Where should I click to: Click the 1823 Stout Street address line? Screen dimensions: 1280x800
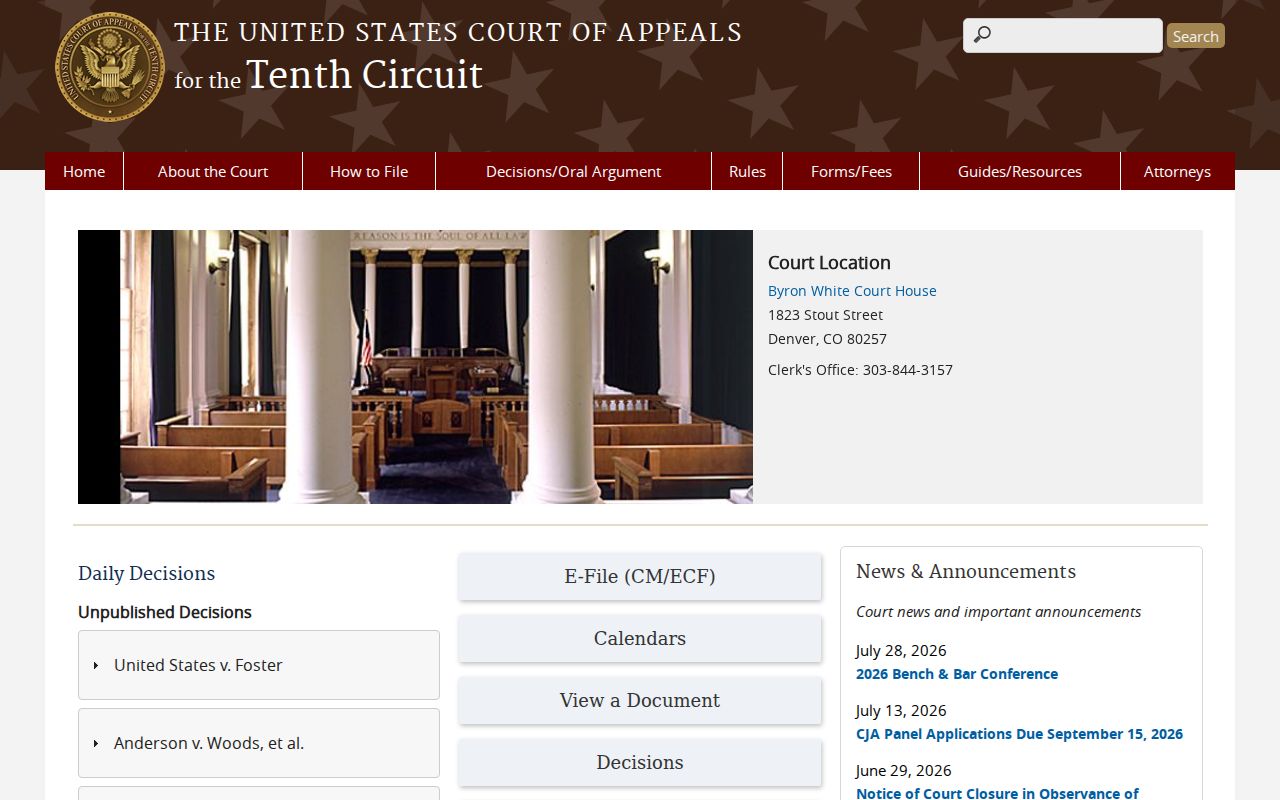pyautogui.click(x=825, y=315)
